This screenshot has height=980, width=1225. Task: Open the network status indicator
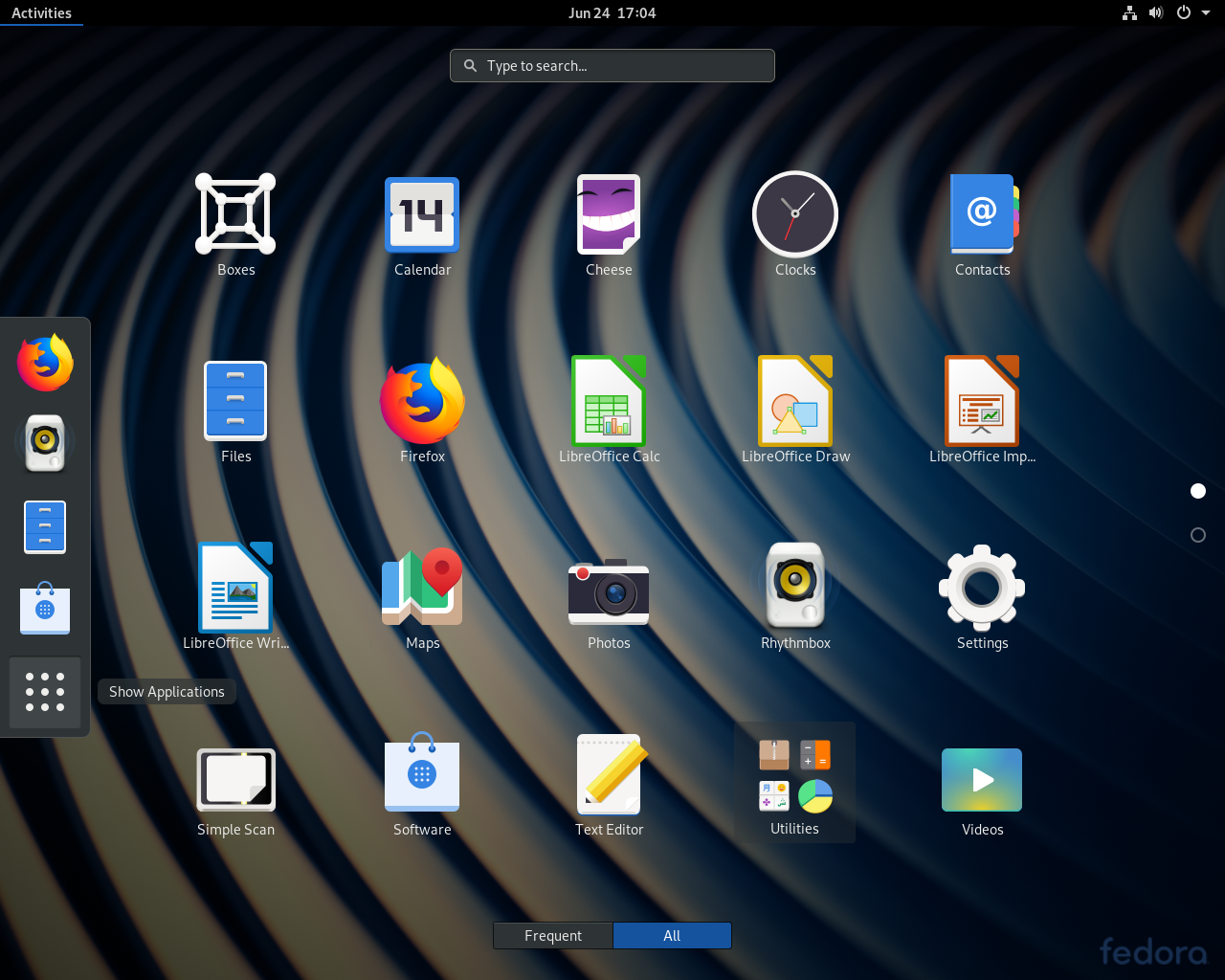[x=1129, y=12]
